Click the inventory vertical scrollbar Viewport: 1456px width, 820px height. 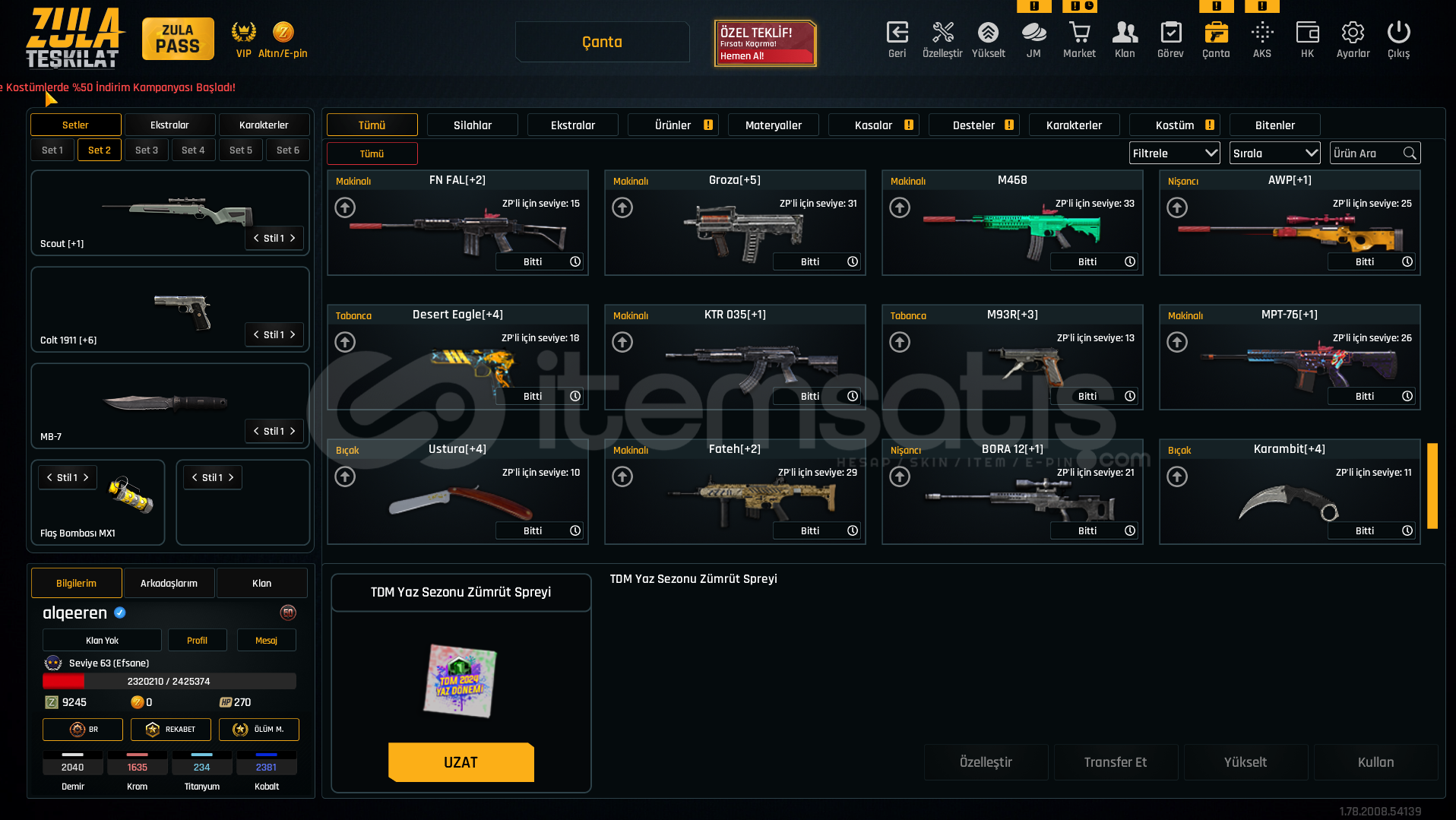[x=1432, y=486]
